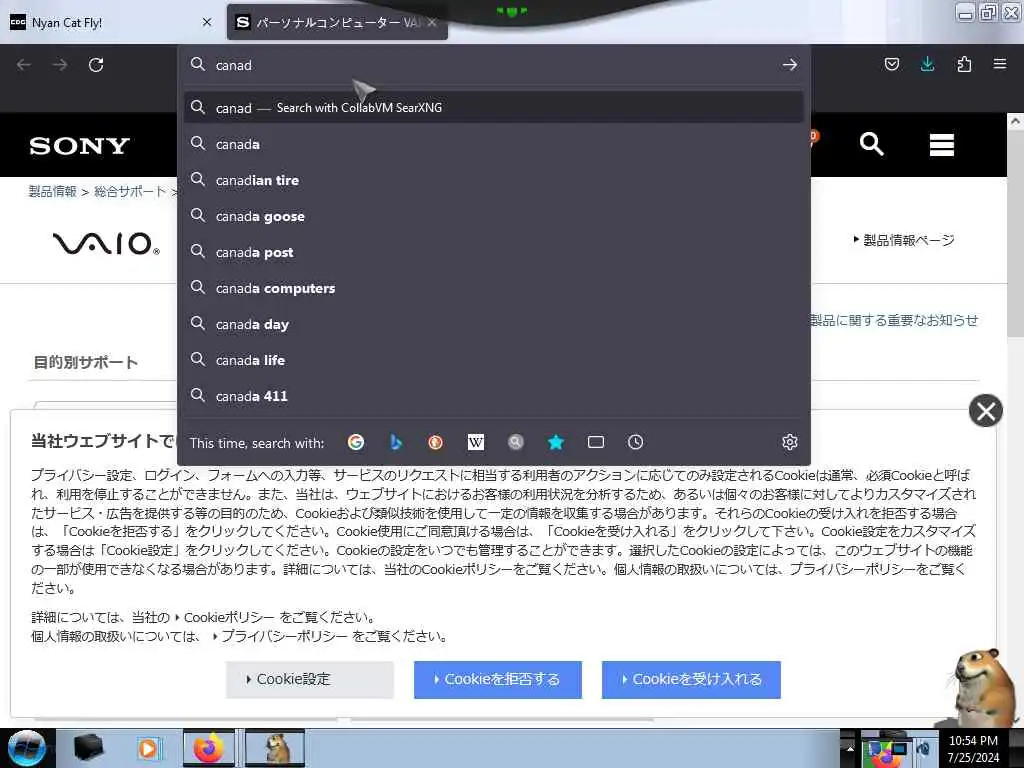Open the Pocket save icon
The height and width of the screenshot is (768, 1024).
tap(891, 64)
